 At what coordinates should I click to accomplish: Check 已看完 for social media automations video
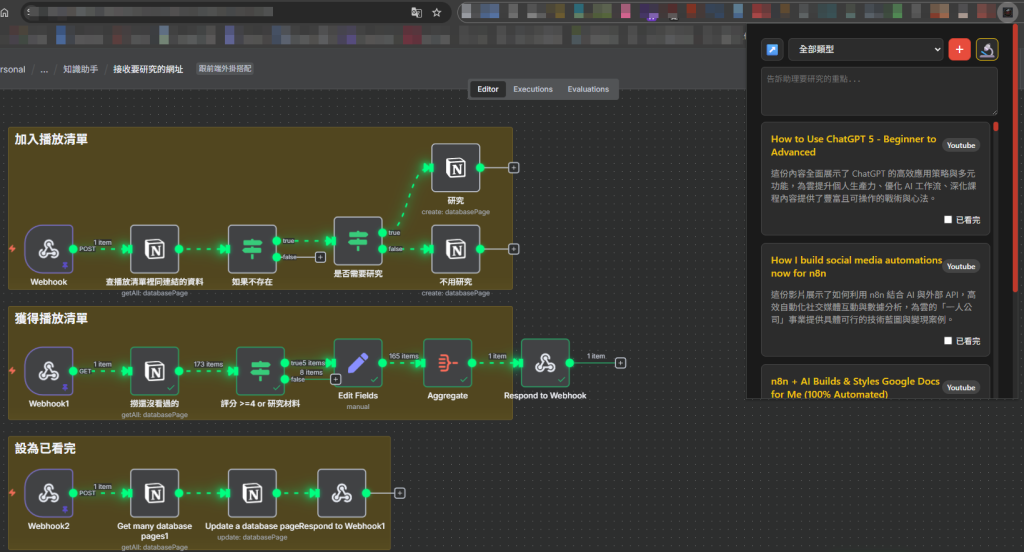click(x=948, y=341)
